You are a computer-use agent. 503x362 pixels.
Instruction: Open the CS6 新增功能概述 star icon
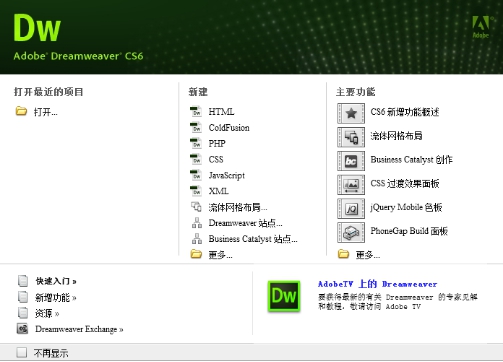(x=351, y=113)
